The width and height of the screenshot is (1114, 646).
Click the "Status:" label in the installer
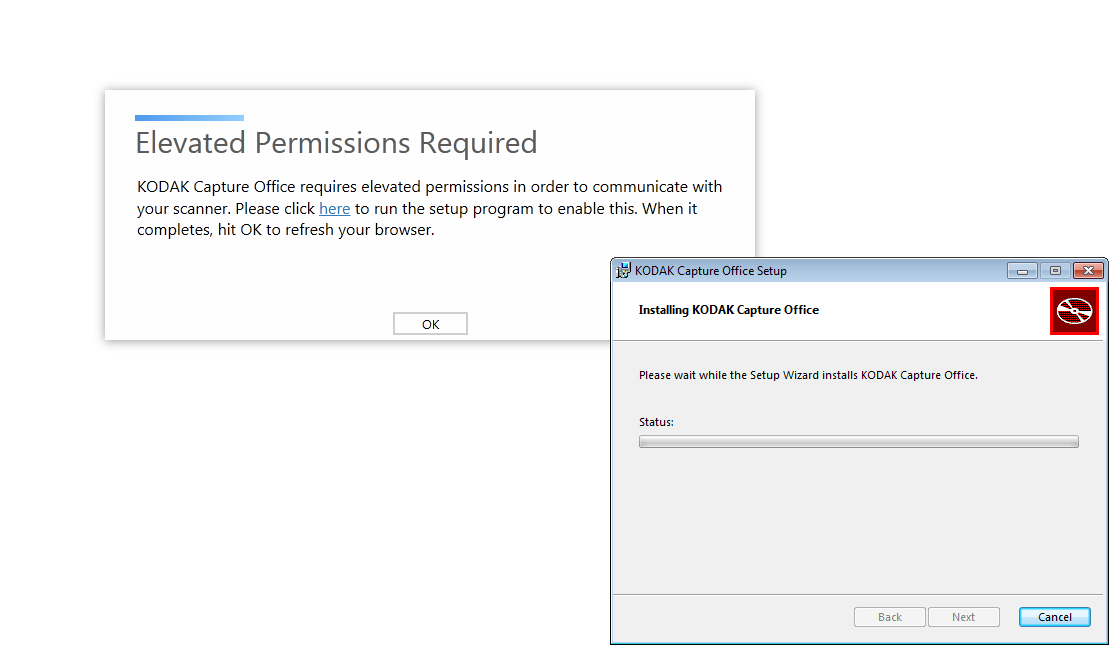pyautogui.click(x=656, y=422)
